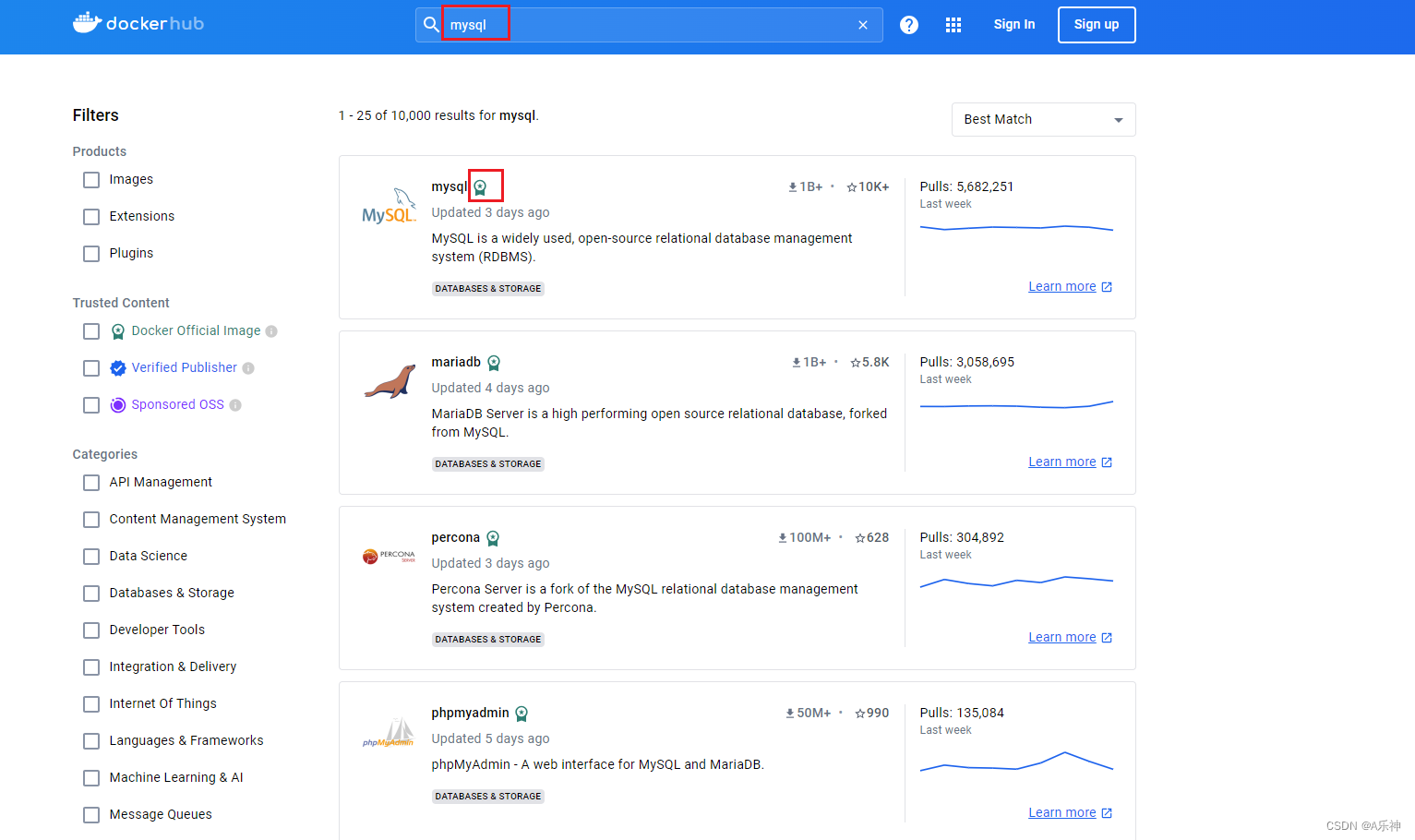Click the Percona logo thumbnail
This screenshot has width=1415, height=840.
point(390,557)
